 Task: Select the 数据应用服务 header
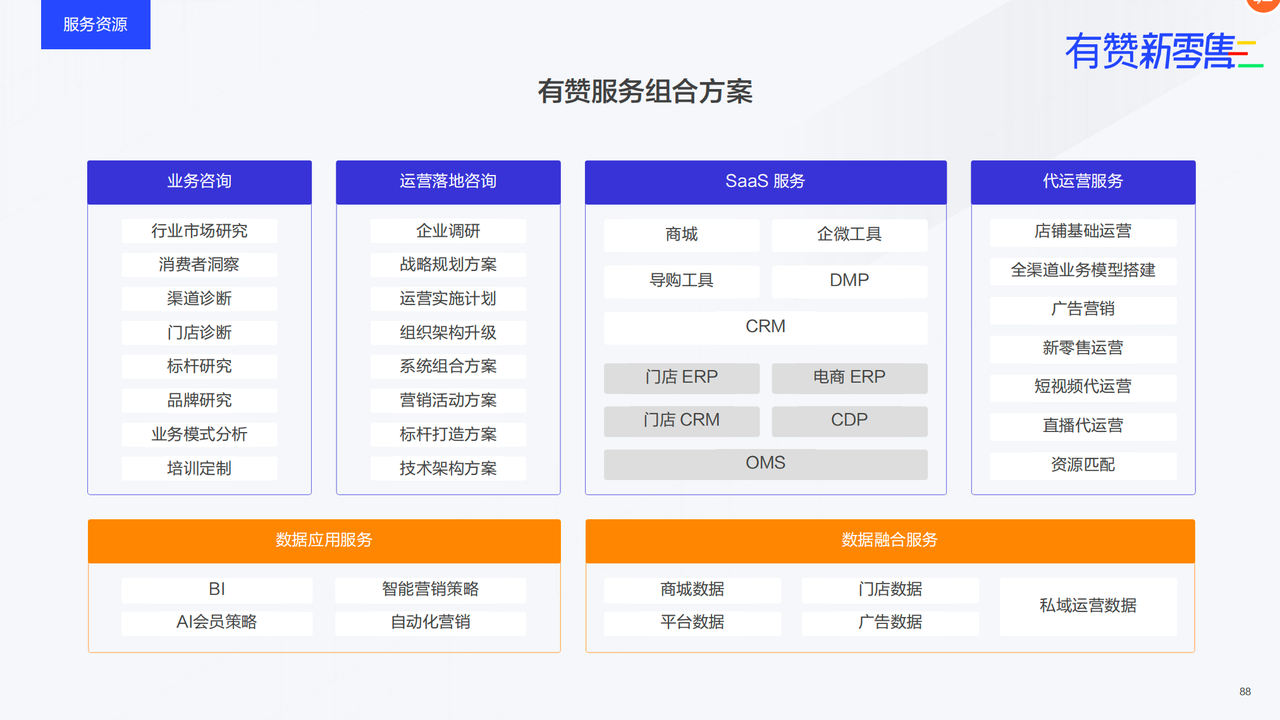coord(324,540)
